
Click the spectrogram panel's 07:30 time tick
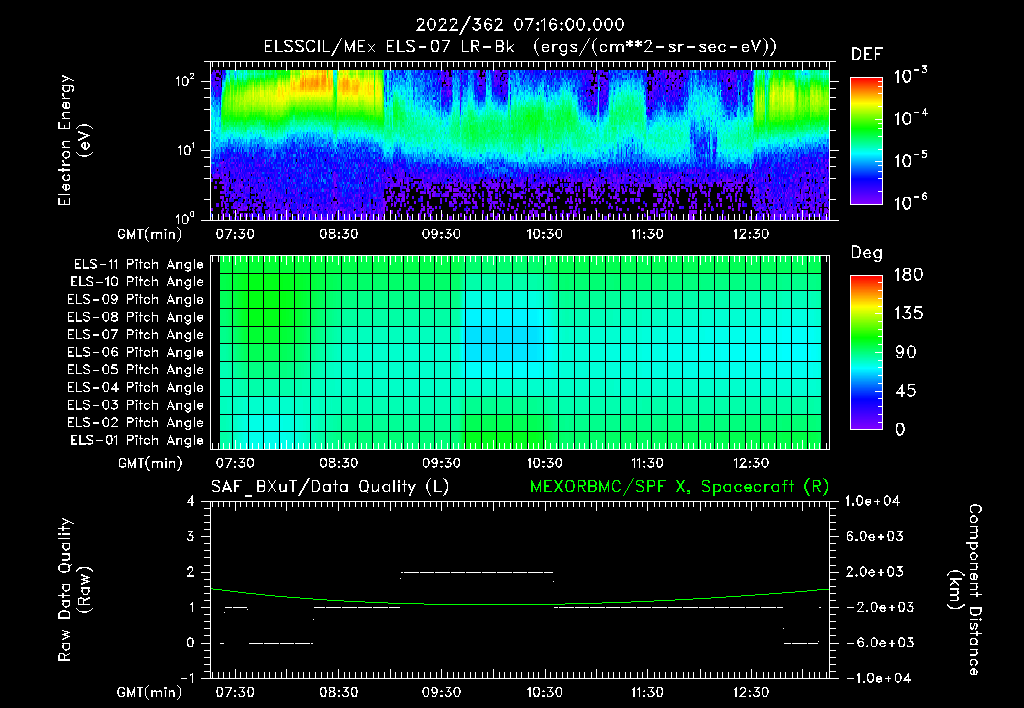[x=235, y=234]
